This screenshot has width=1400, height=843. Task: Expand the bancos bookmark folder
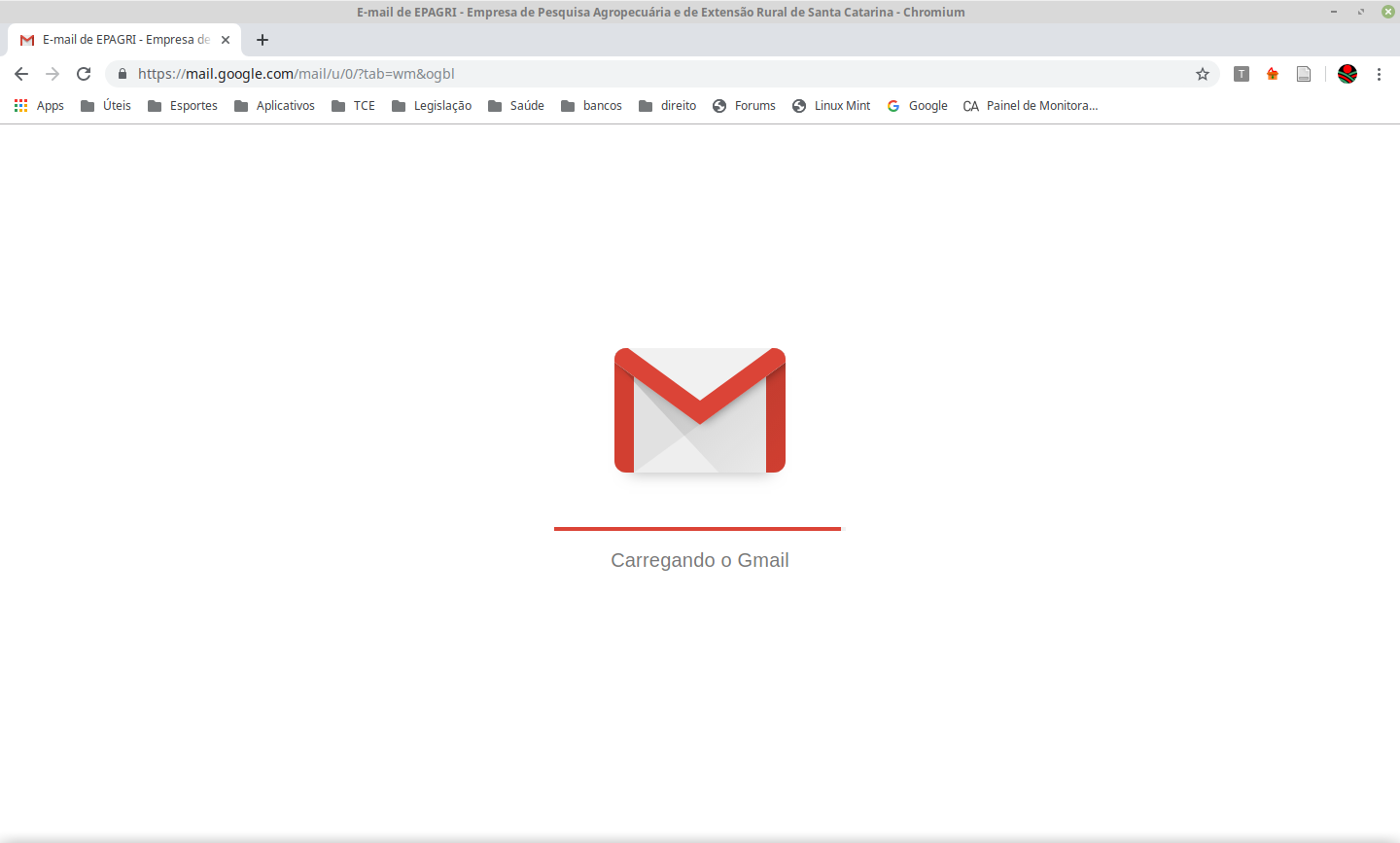click(592, 106)
